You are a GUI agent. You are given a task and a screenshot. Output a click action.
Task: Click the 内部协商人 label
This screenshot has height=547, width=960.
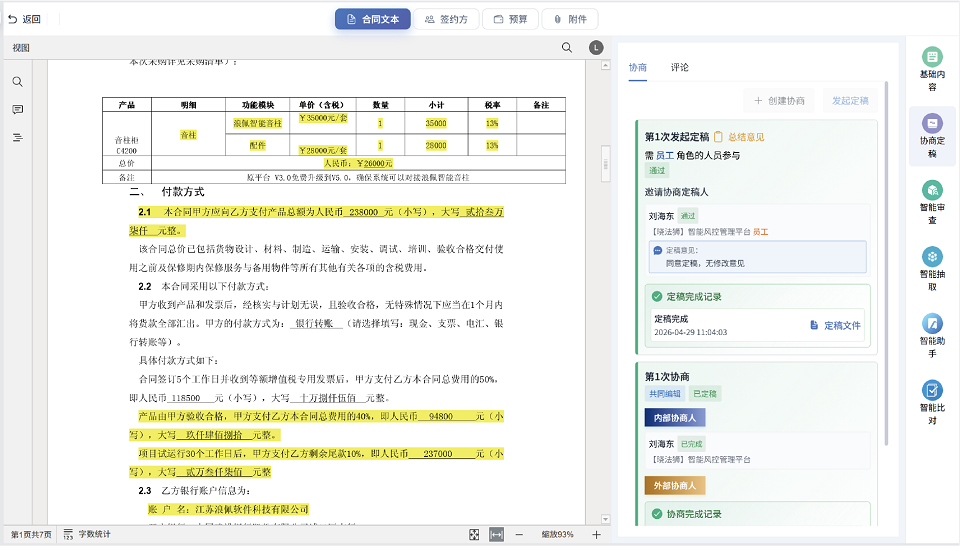(x=675, y=418)
